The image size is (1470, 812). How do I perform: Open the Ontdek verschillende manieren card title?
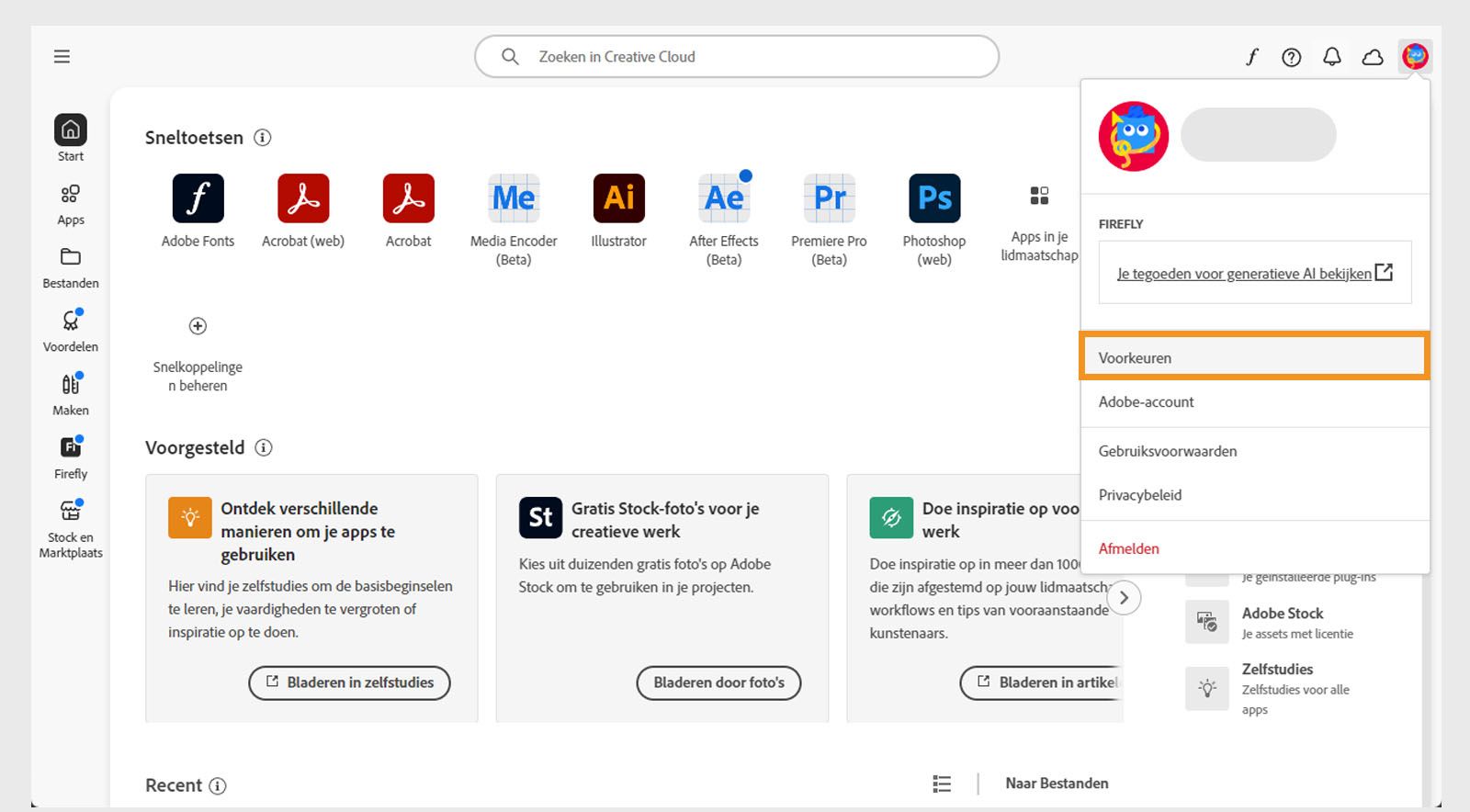pos(308,532)
